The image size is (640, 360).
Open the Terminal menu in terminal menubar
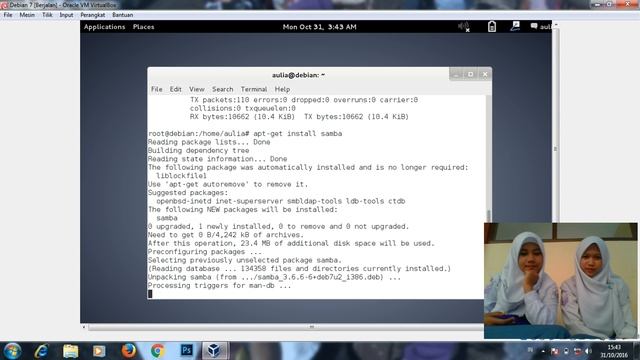[254, 89]
